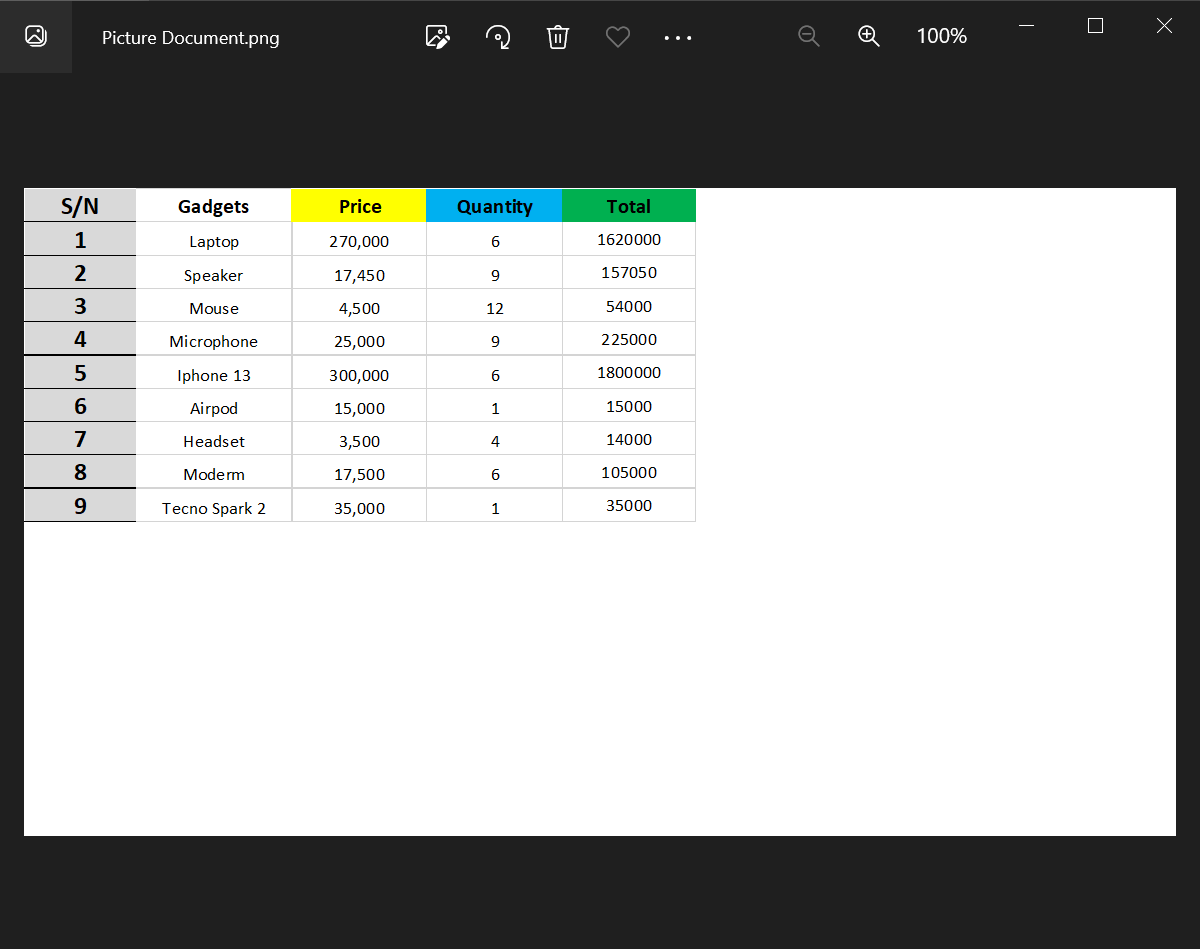
Task: Click the green Total header
Action: (x=628, y=206)
